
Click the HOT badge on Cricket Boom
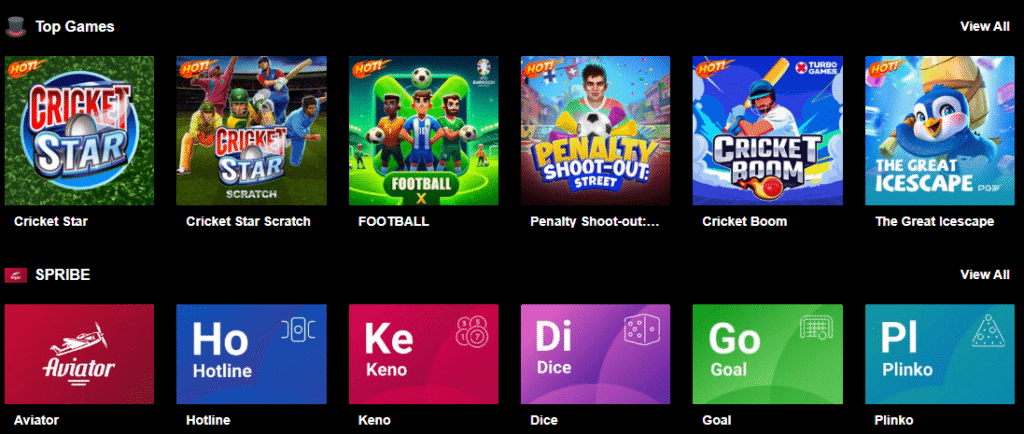click(714, 67)
